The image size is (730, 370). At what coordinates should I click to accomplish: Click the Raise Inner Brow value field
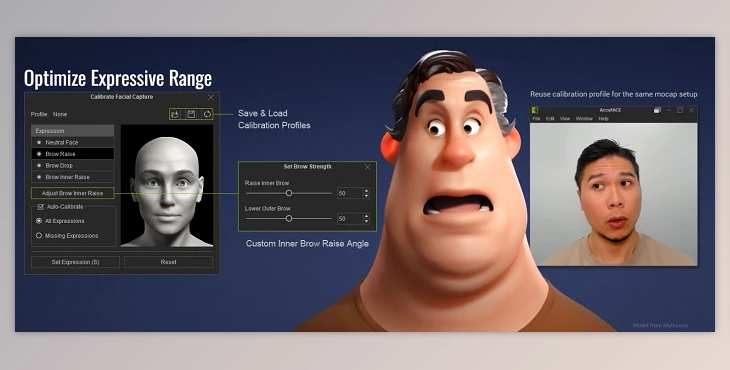(350, 193)
